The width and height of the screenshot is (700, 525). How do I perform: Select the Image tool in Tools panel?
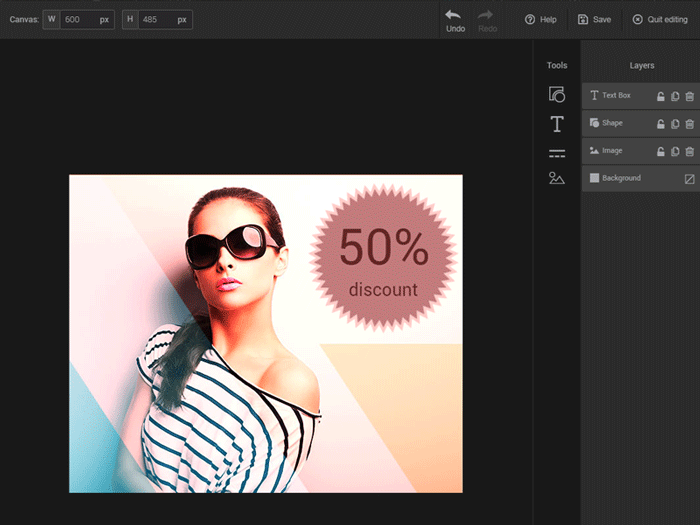557,179
